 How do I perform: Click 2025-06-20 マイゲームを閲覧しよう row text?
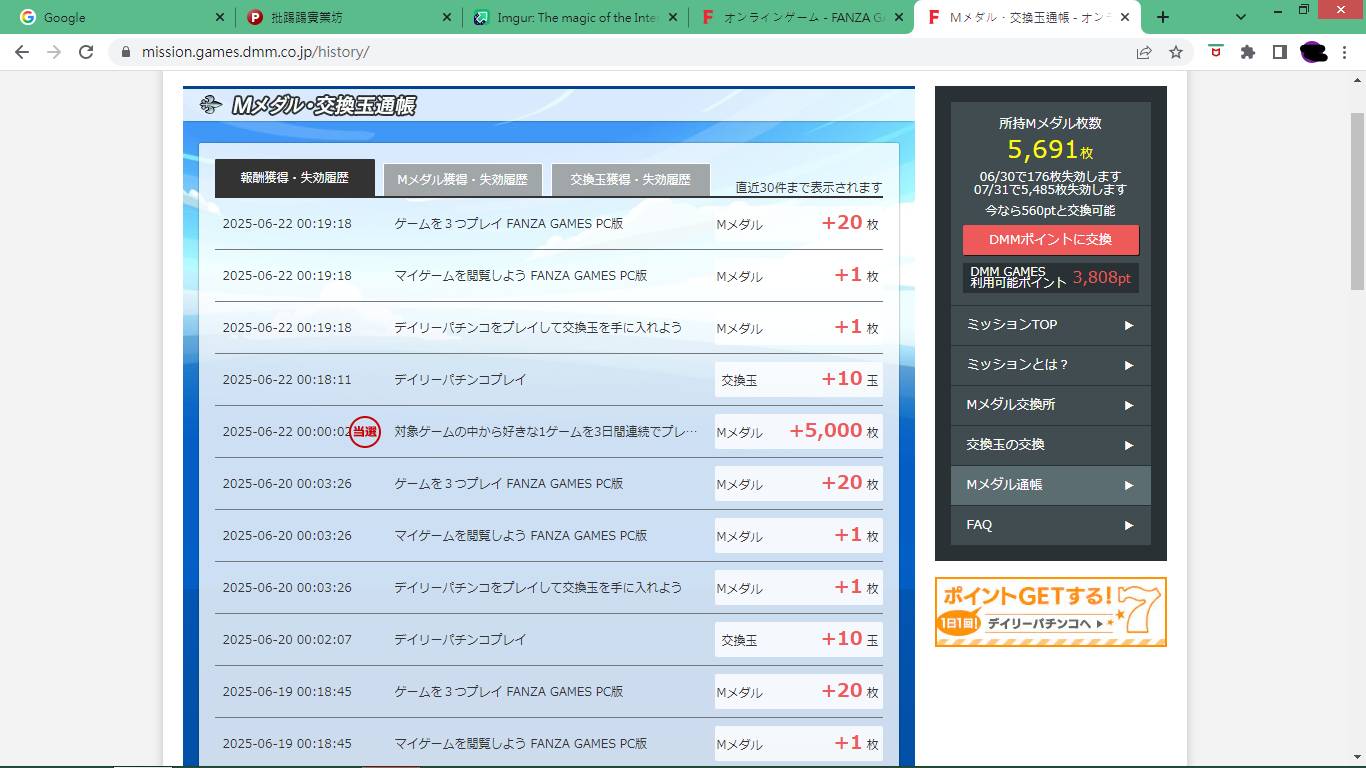[521, 536]
